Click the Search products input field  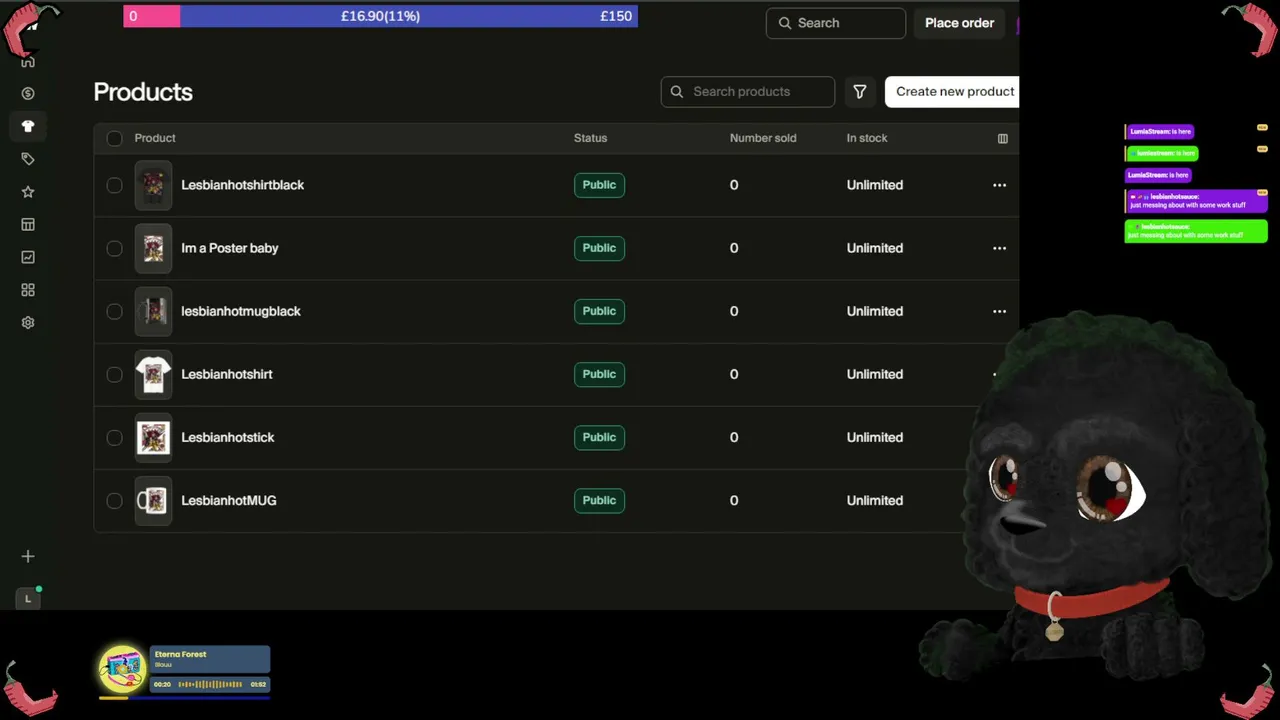click(x=748, y=91)
